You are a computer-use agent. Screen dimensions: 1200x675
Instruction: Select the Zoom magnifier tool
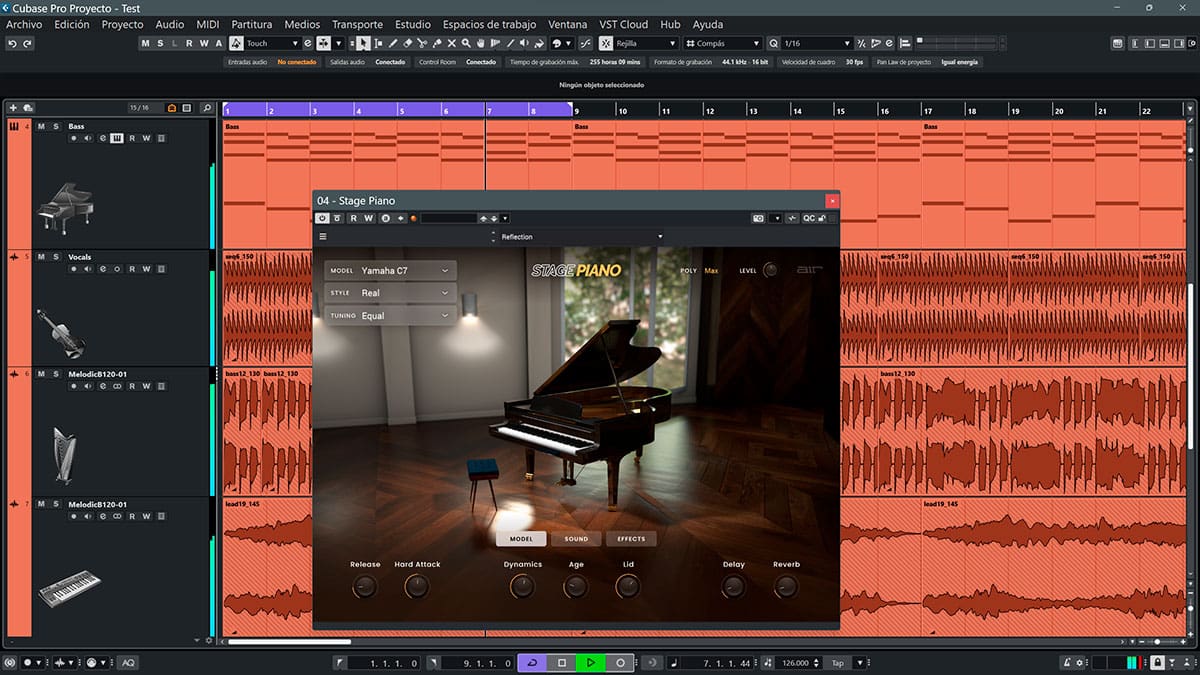coord(466,43)
